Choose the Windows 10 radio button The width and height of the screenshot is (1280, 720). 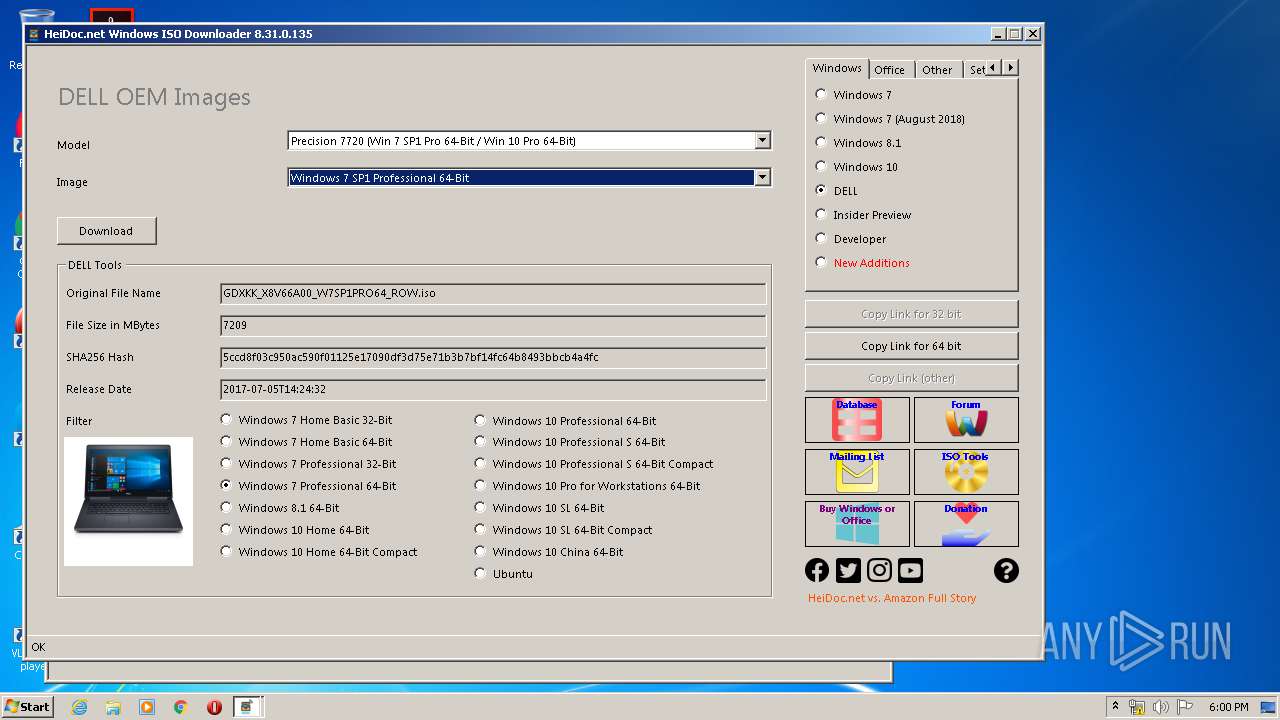(x=821, y=166)
